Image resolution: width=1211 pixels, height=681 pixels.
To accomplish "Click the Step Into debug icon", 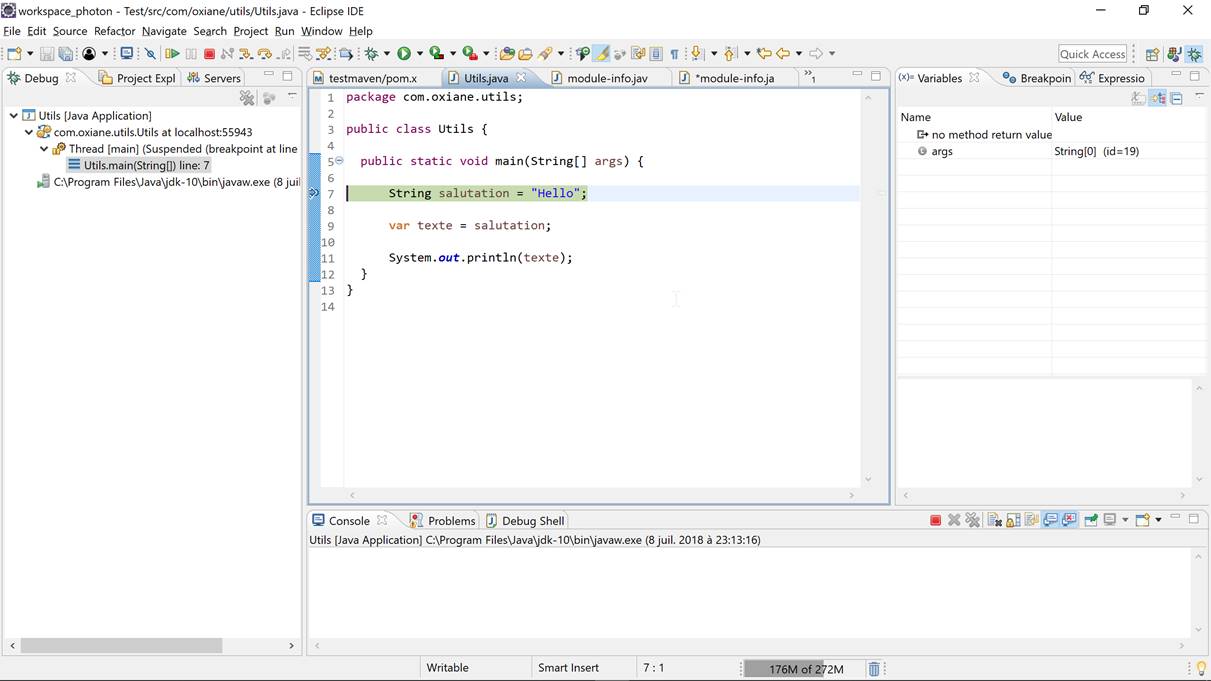I will pos(246,54).
